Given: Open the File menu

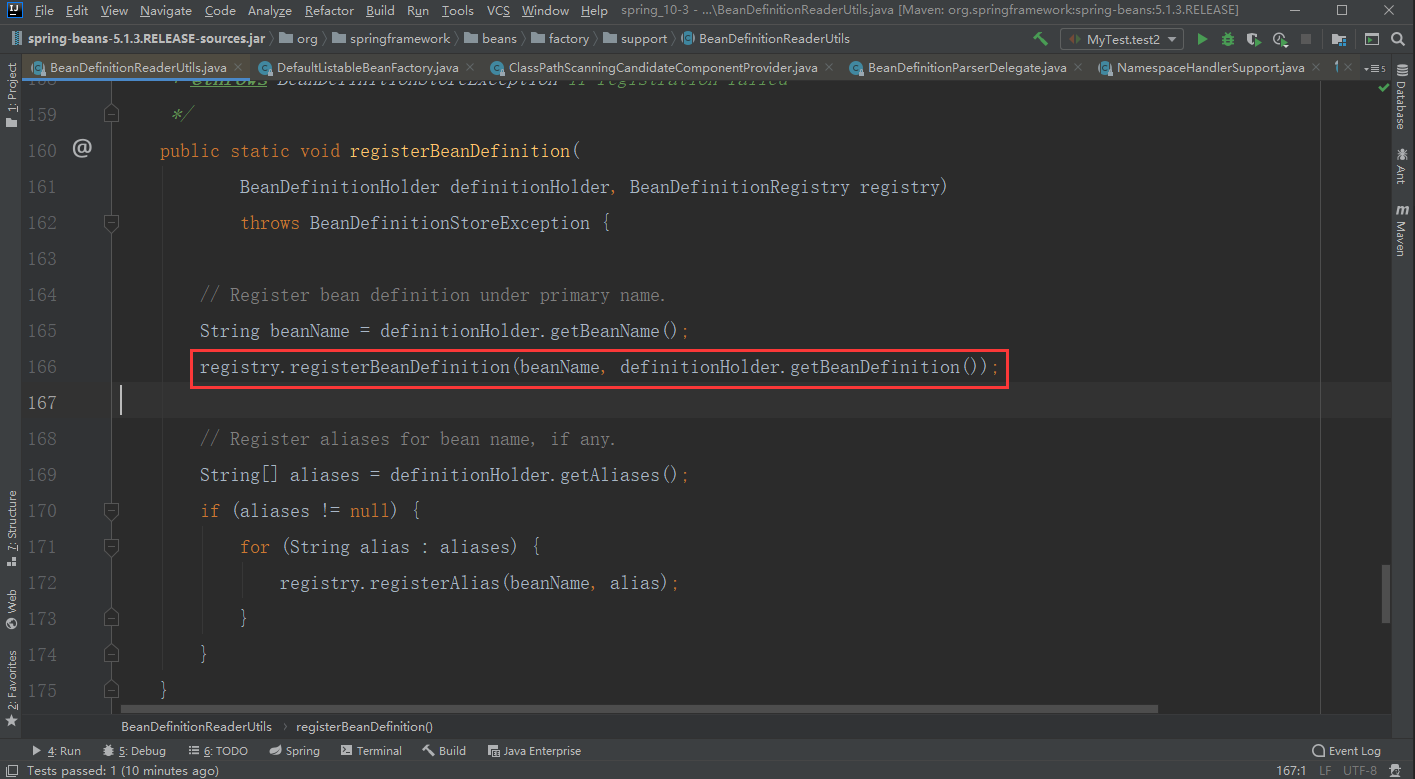Looking at the screenshot, I should click(x=44, y=11).
